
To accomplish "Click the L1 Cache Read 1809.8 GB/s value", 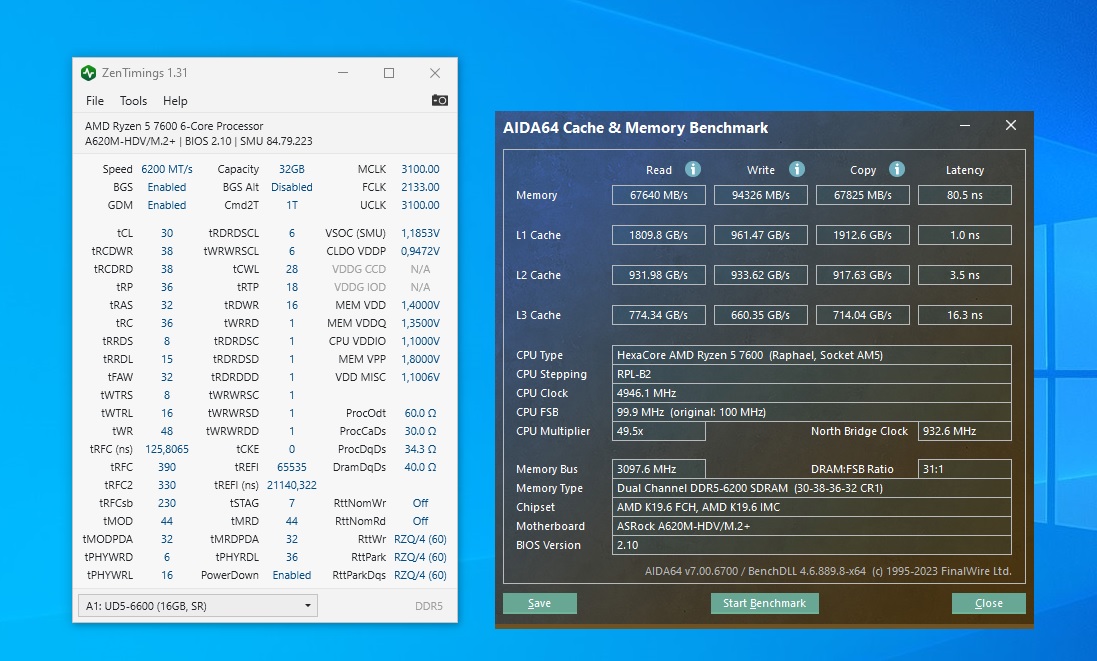I will 658,235.
